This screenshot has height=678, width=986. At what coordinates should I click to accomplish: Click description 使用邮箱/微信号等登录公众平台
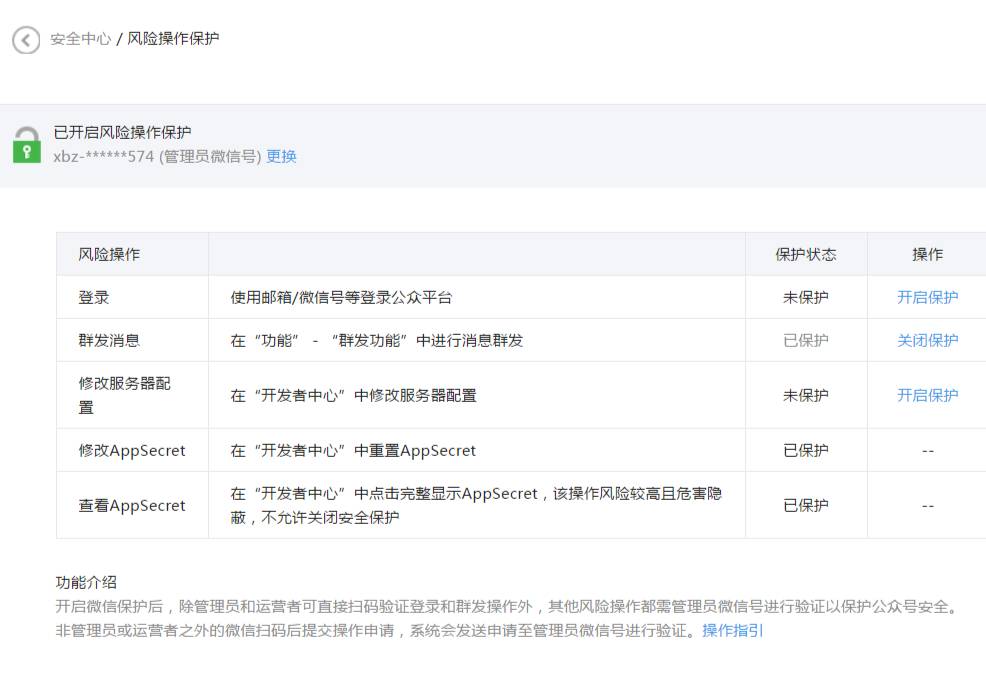click(341, 297)
